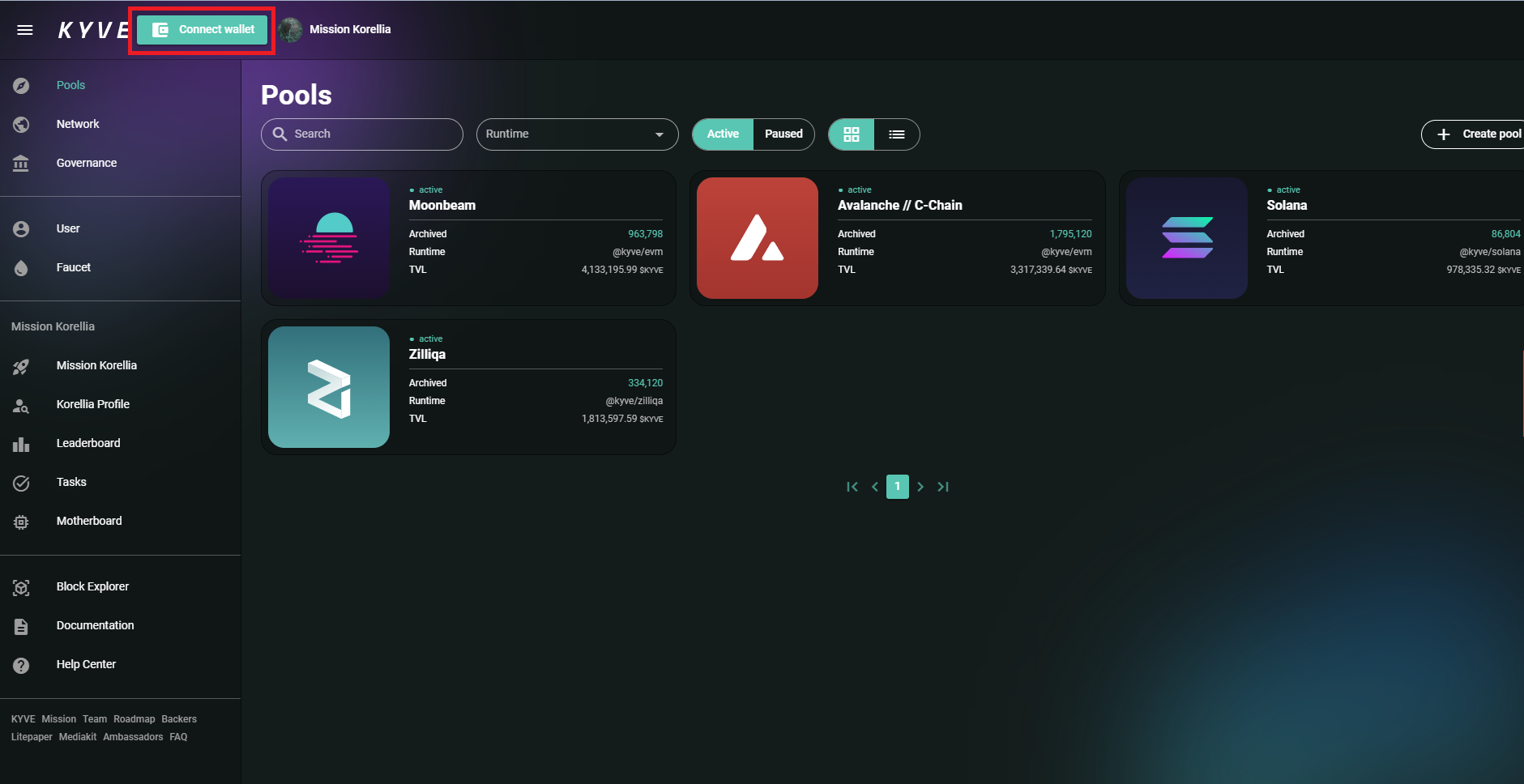Open FAQ footer link
The height and width of the screenshot is (784, 1524).
point(178,737)
